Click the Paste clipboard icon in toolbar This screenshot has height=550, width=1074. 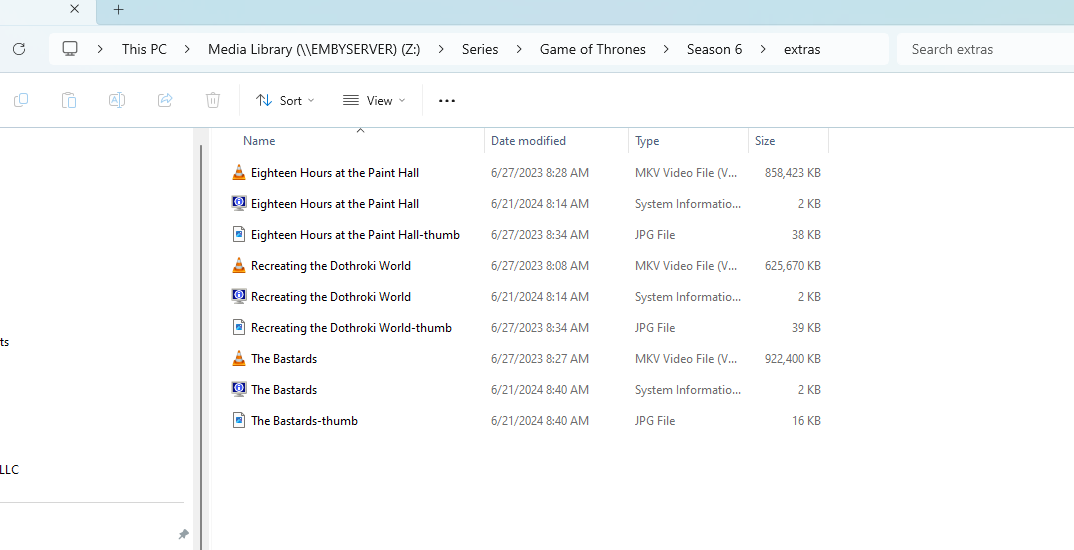pyautogui.click(x=69, y=100)
